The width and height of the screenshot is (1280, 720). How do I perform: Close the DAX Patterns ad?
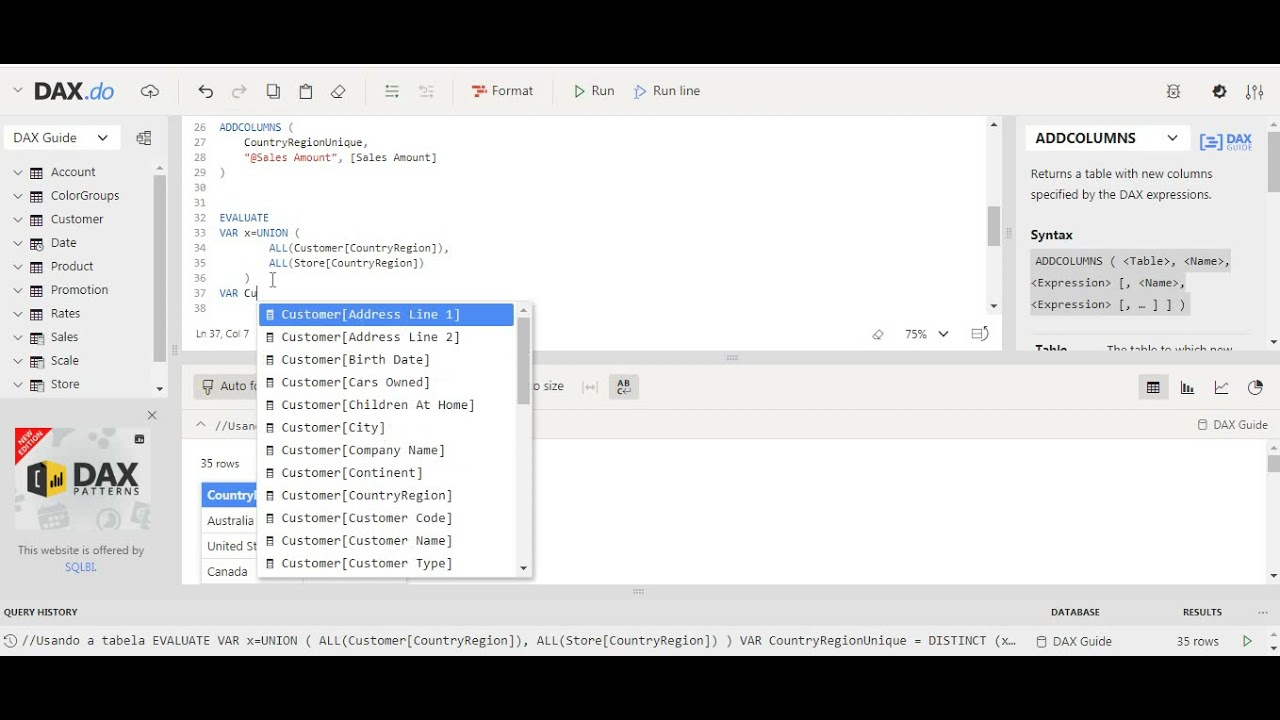(x=152, y=415)
